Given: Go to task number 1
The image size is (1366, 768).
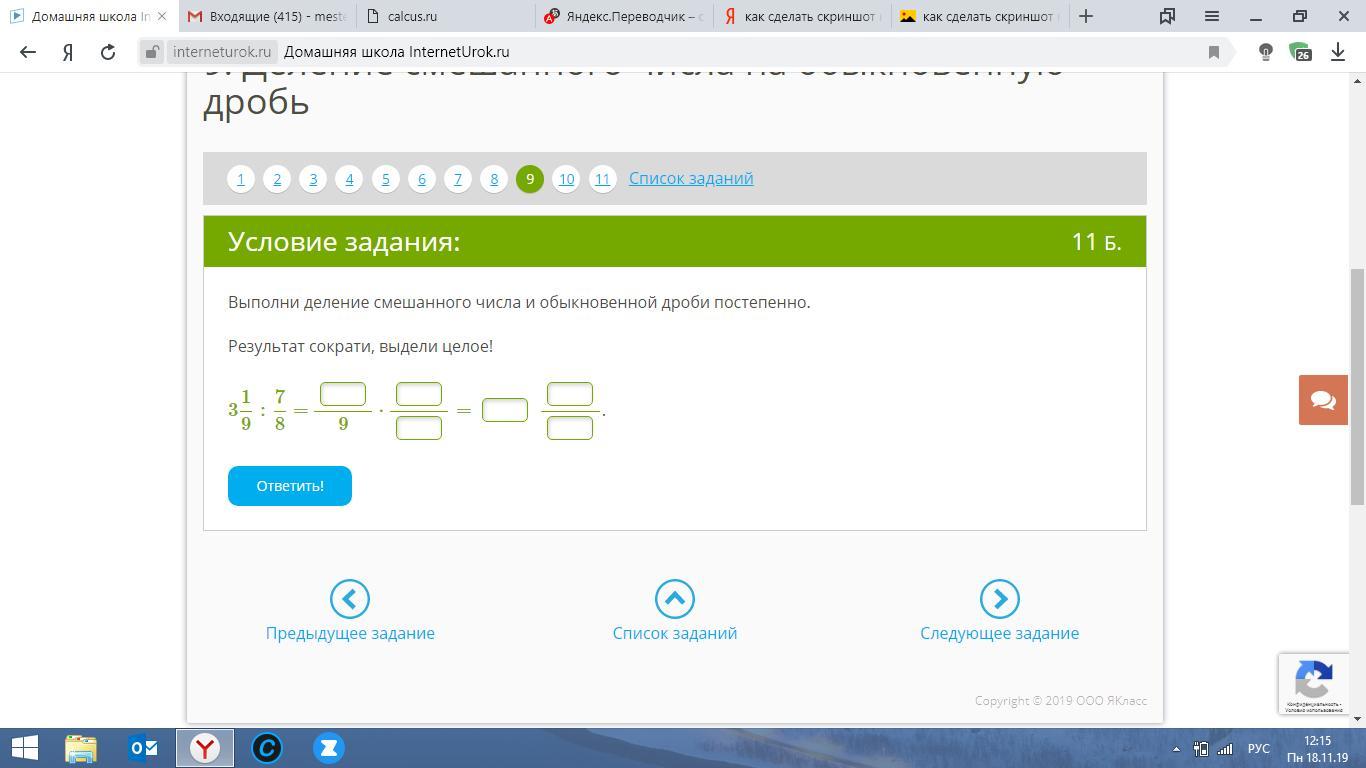Looking at the screenshot, I should pyautogui.click(x=241, y=179).
